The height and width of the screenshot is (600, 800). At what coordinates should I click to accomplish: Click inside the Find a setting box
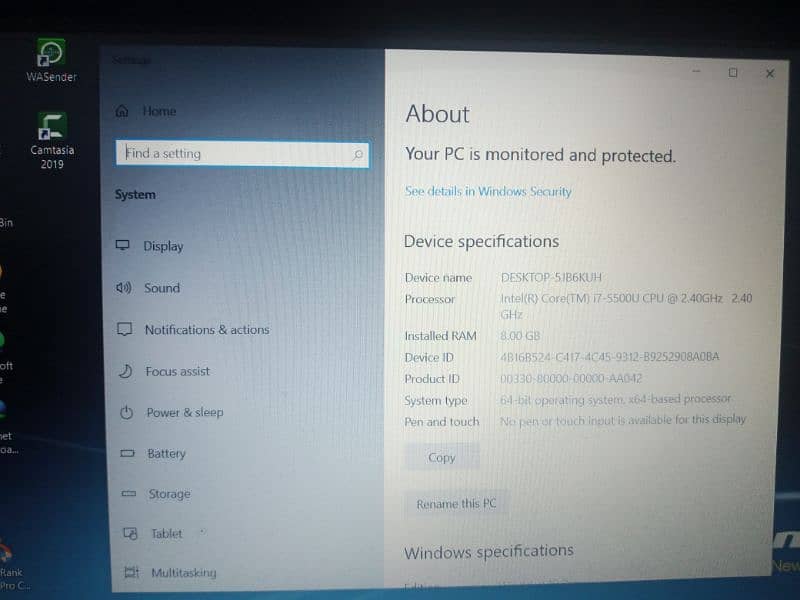click(x=235, y=154)
